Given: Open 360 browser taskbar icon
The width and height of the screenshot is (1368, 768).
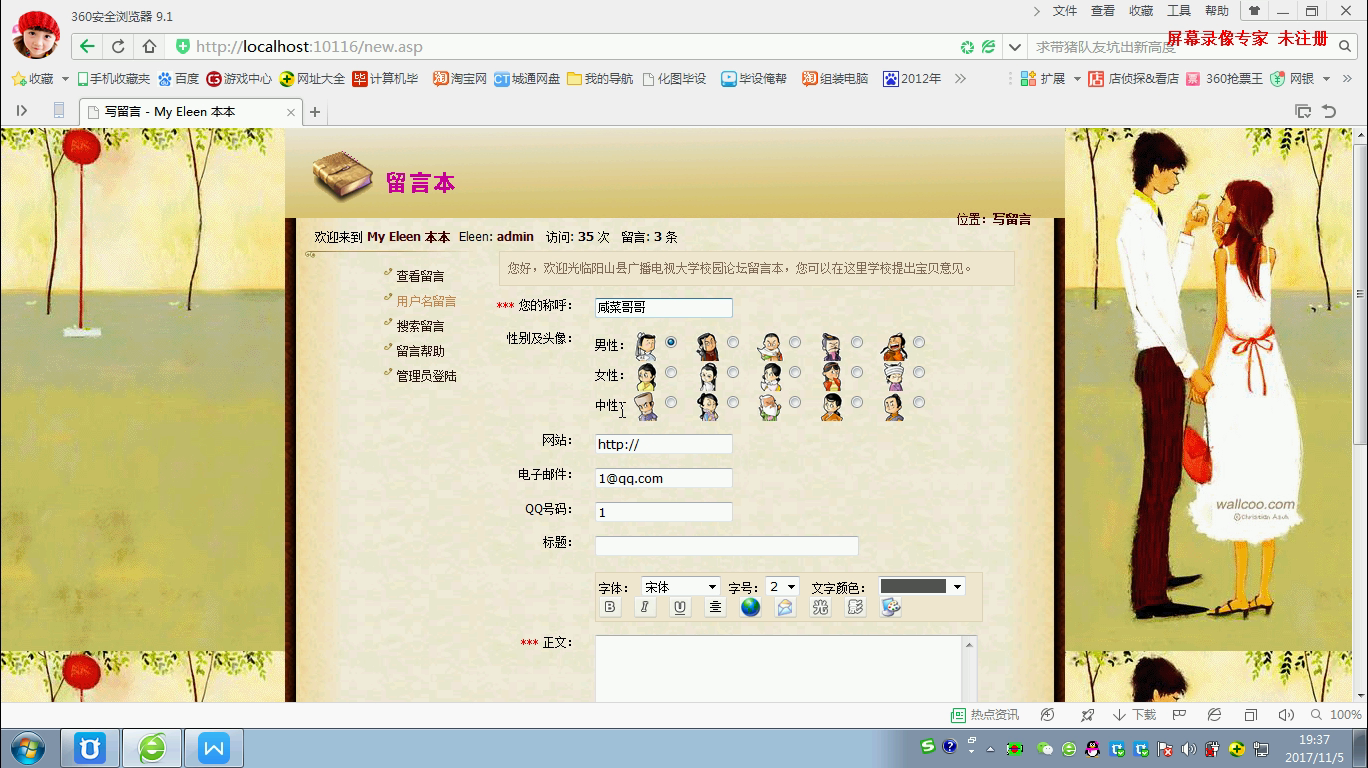Looking at the screenshot, I should 152,748.
